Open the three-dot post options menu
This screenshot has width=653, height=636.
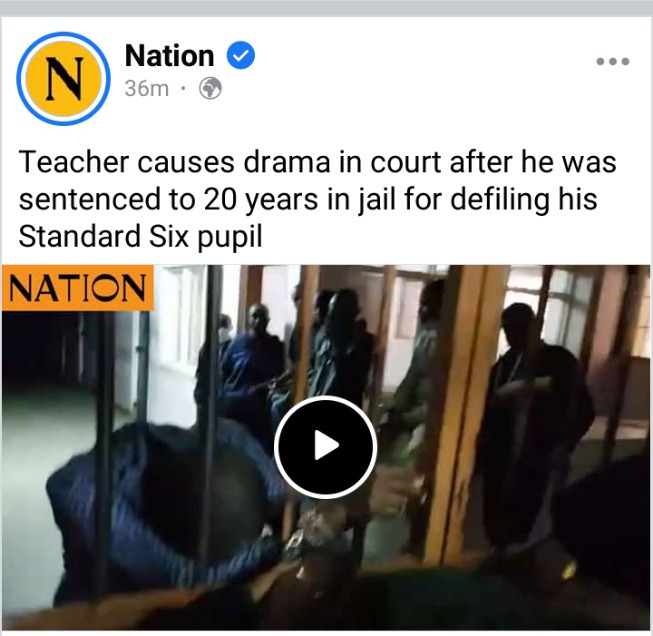tap(613, 61)
